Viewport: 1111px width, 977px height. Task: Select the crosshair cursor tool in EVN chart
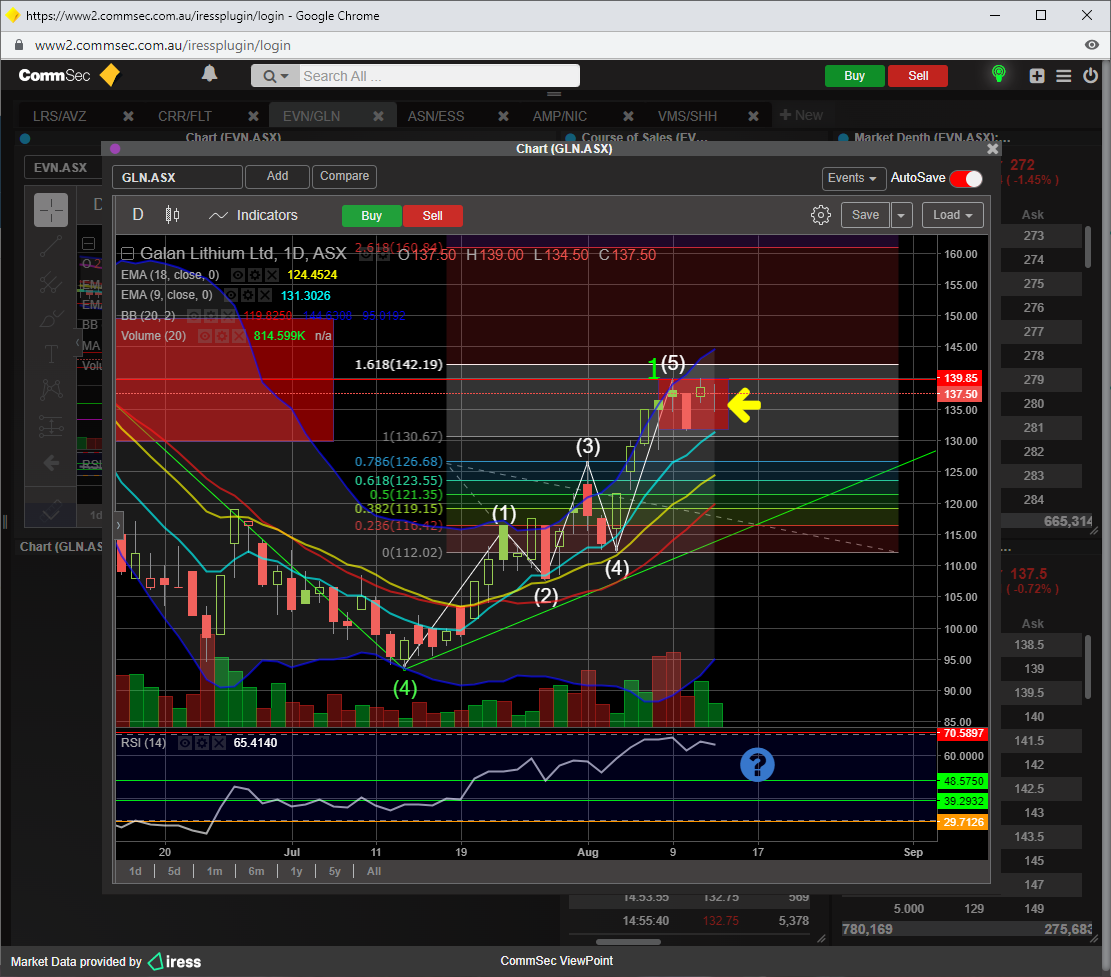tap(51, 210)
